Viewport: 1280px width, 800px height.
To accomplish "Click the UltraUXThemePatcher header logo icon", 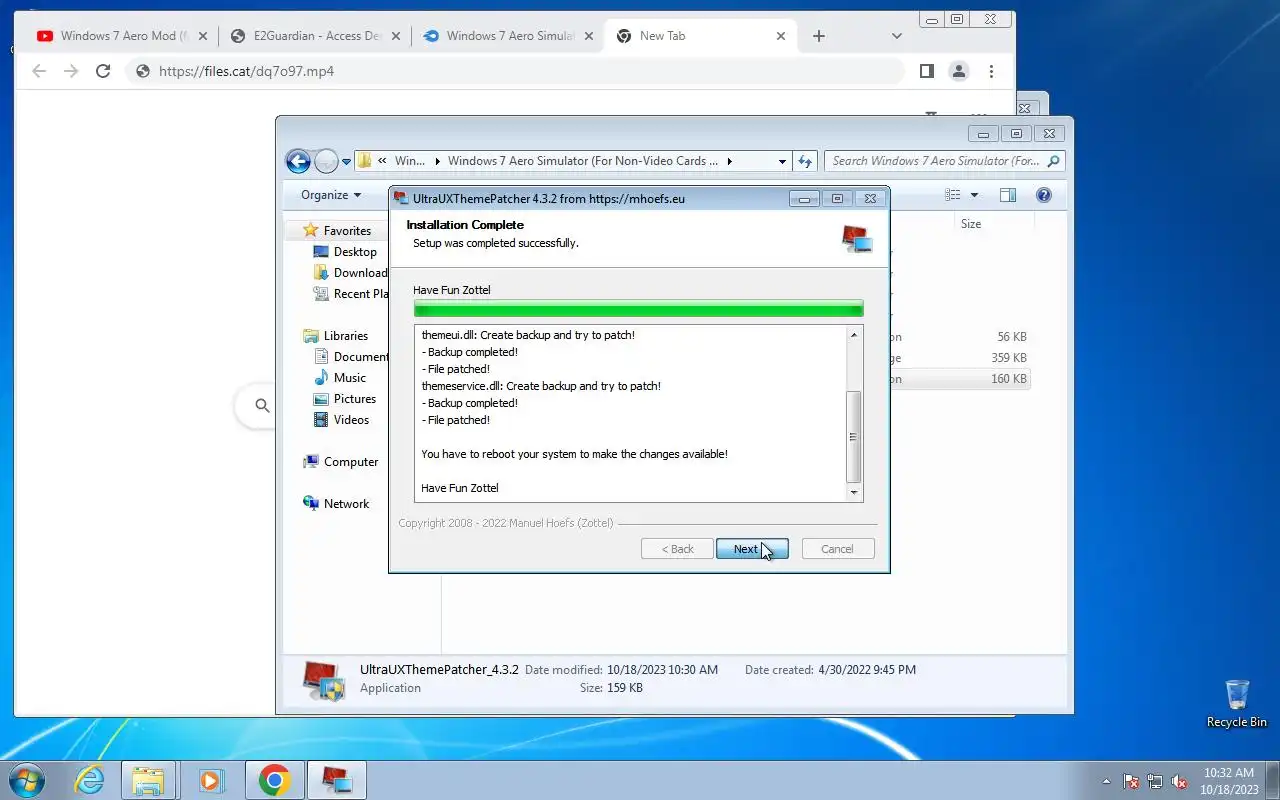I will [x=857, y=239].
